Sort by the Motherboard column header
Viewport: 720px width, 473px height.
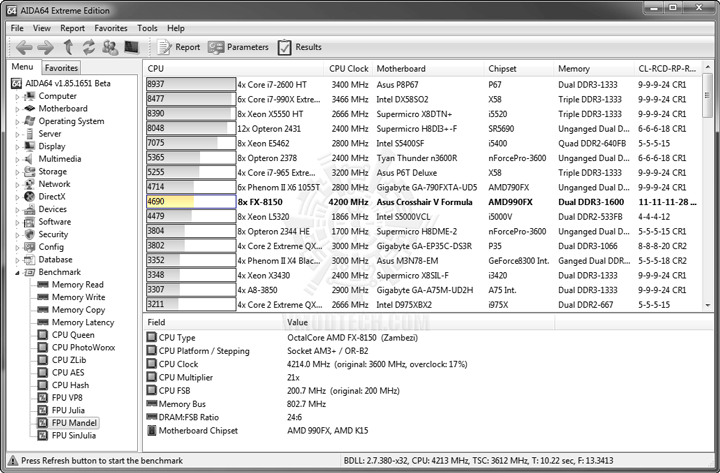(x=428, y=68)
